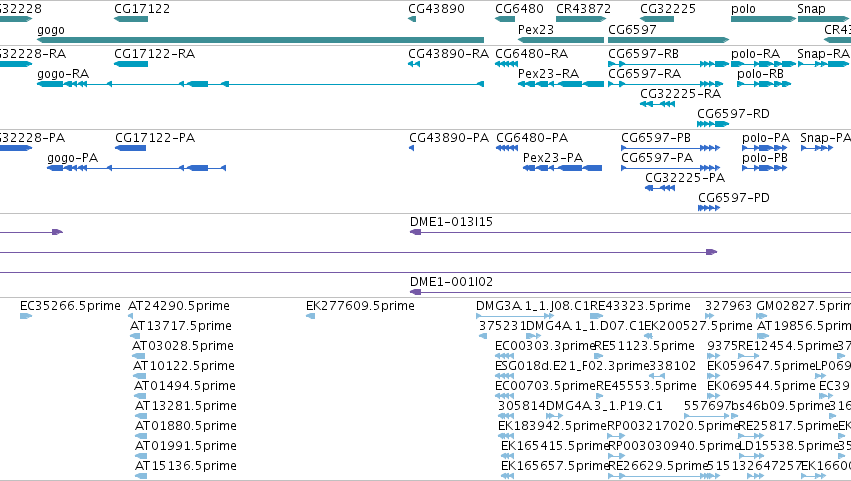Open the CG6597-PD label
851x481 pixels.
coord(734,198)
